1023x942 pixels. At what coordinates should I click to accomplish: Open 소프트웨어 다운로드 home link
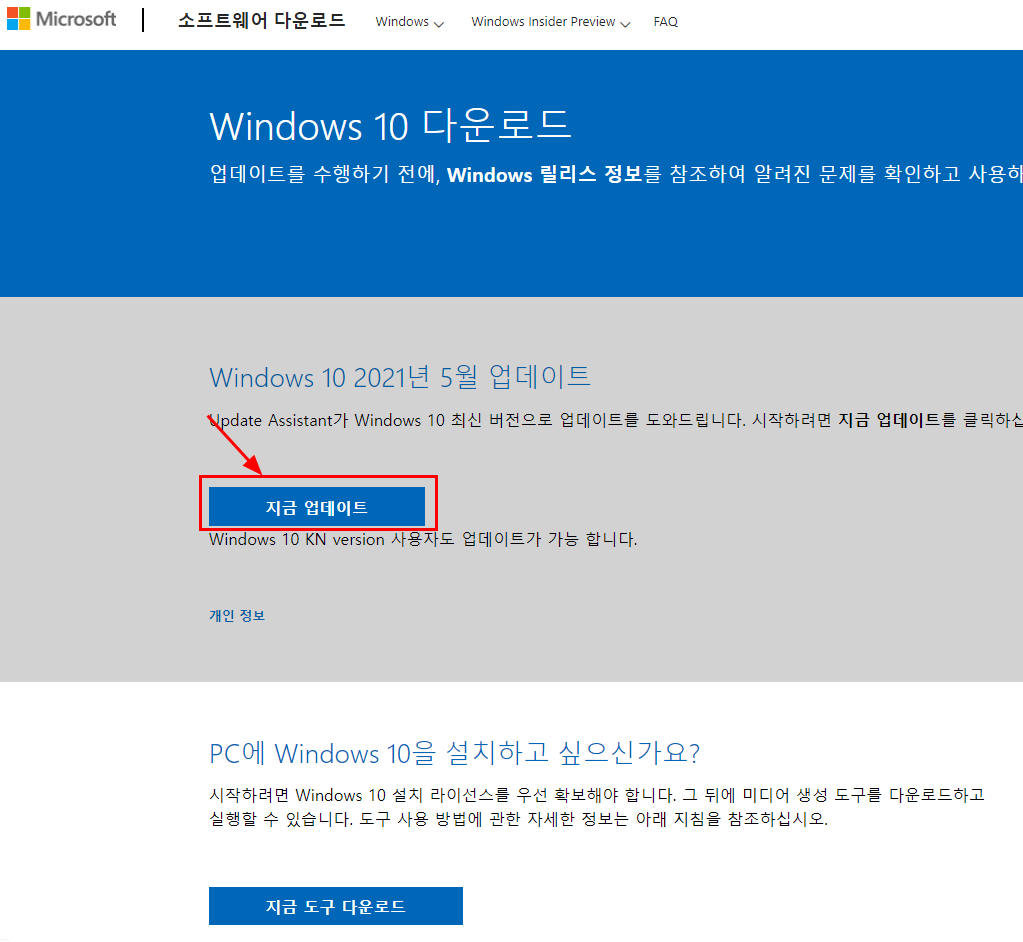point(261,20)
